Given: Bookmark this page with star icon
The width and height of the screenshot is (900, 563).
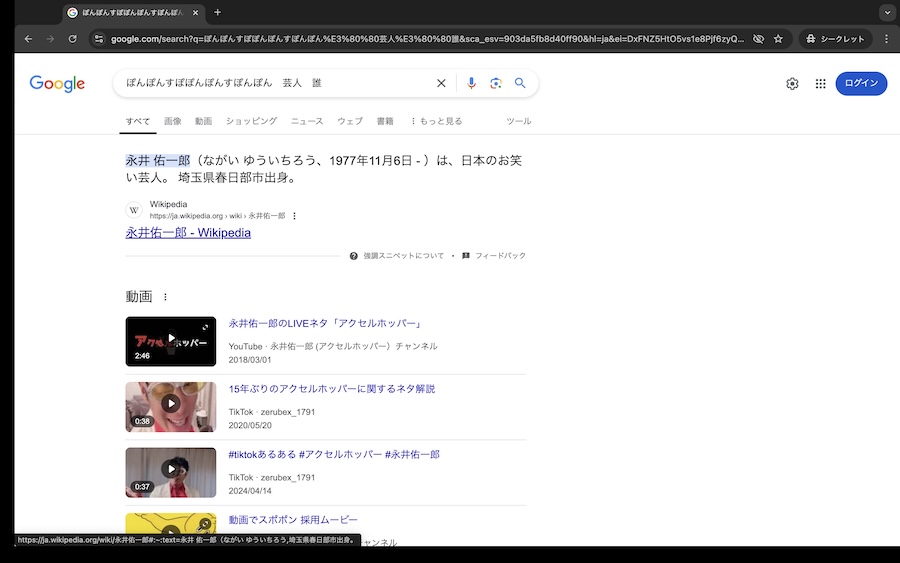Looking at the screenshot, I should (x=778, y=39).
